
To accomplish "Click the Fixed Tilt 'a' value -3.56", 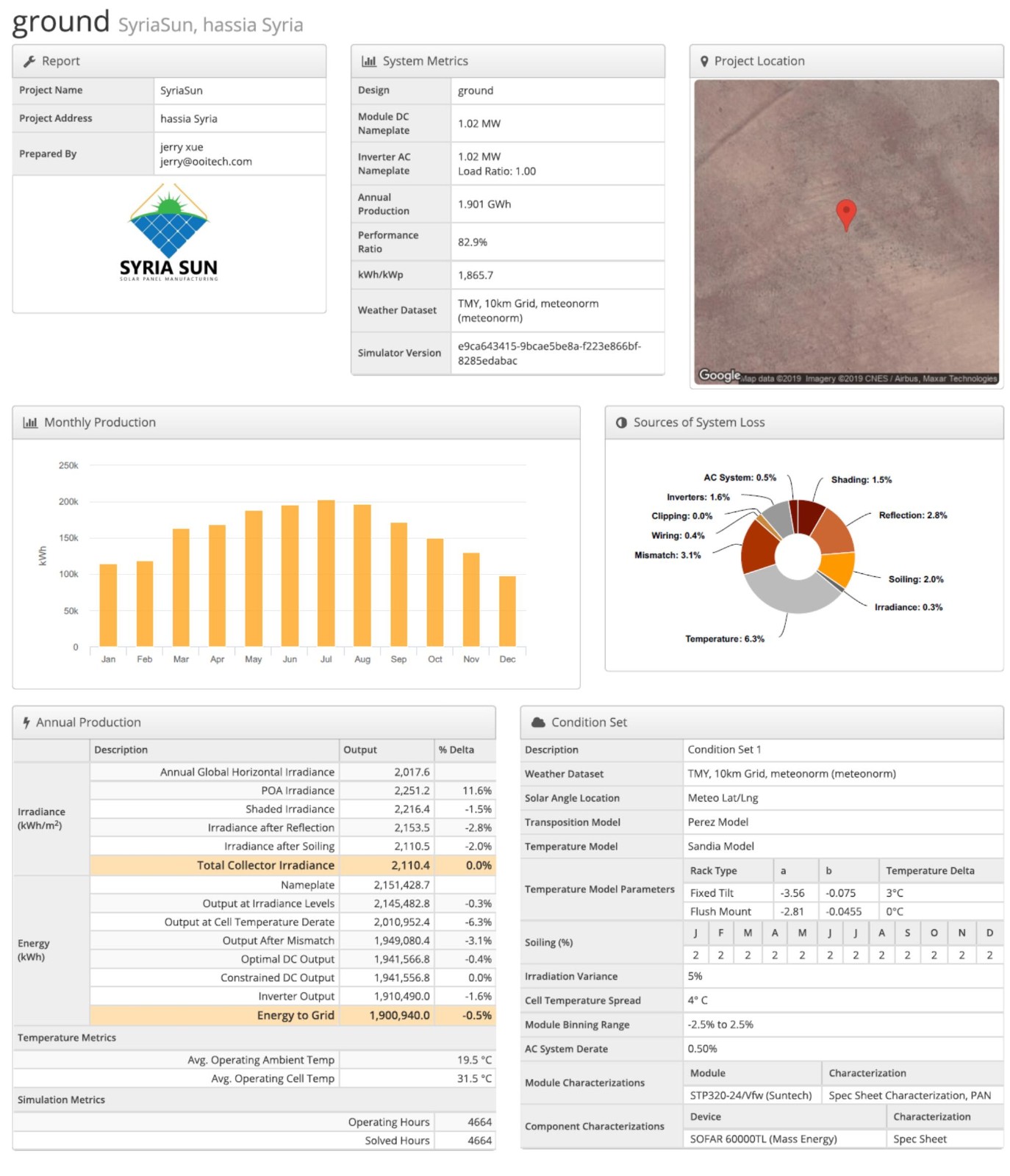I will (x=792, y=892).
